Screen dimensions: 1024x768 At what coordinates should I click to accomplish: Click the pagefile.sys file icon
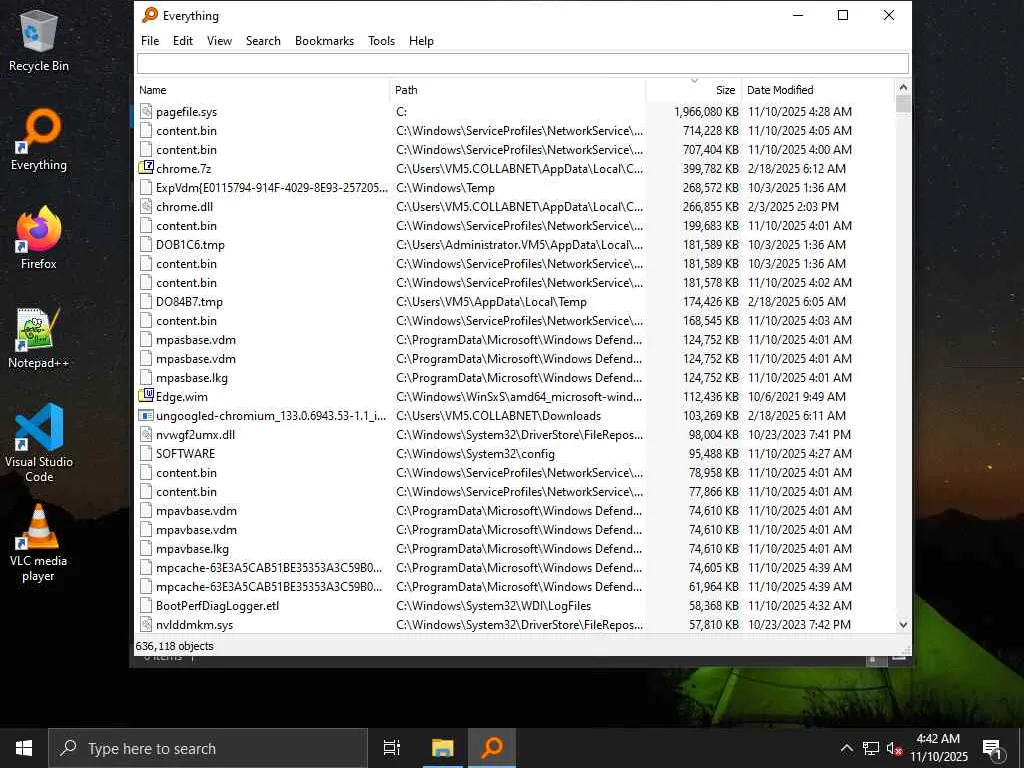[x=146, y=112]
